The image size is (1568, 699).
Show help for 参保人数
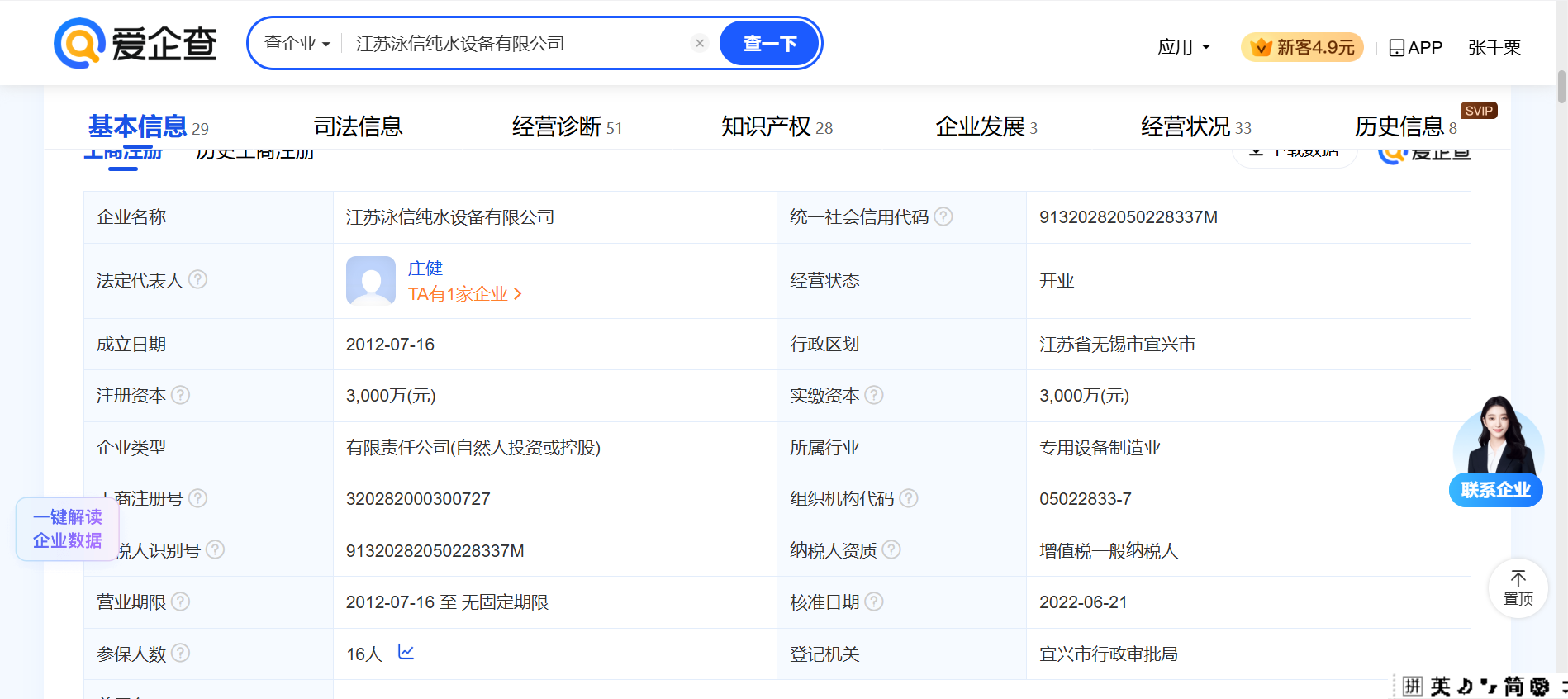(181, 653)
